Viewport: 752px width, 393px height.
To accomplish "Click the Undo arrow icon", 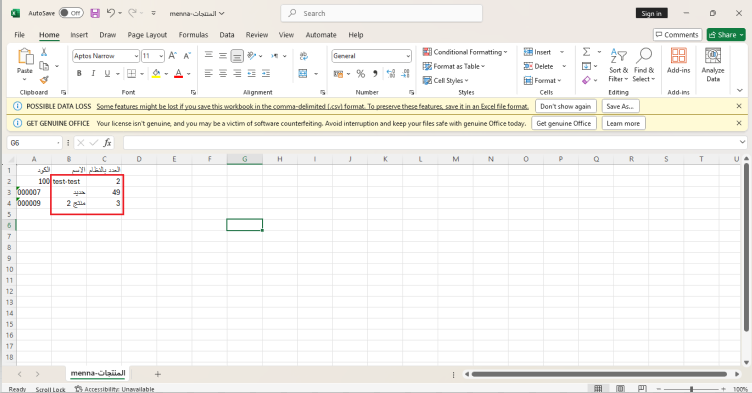I will point(110,13).
